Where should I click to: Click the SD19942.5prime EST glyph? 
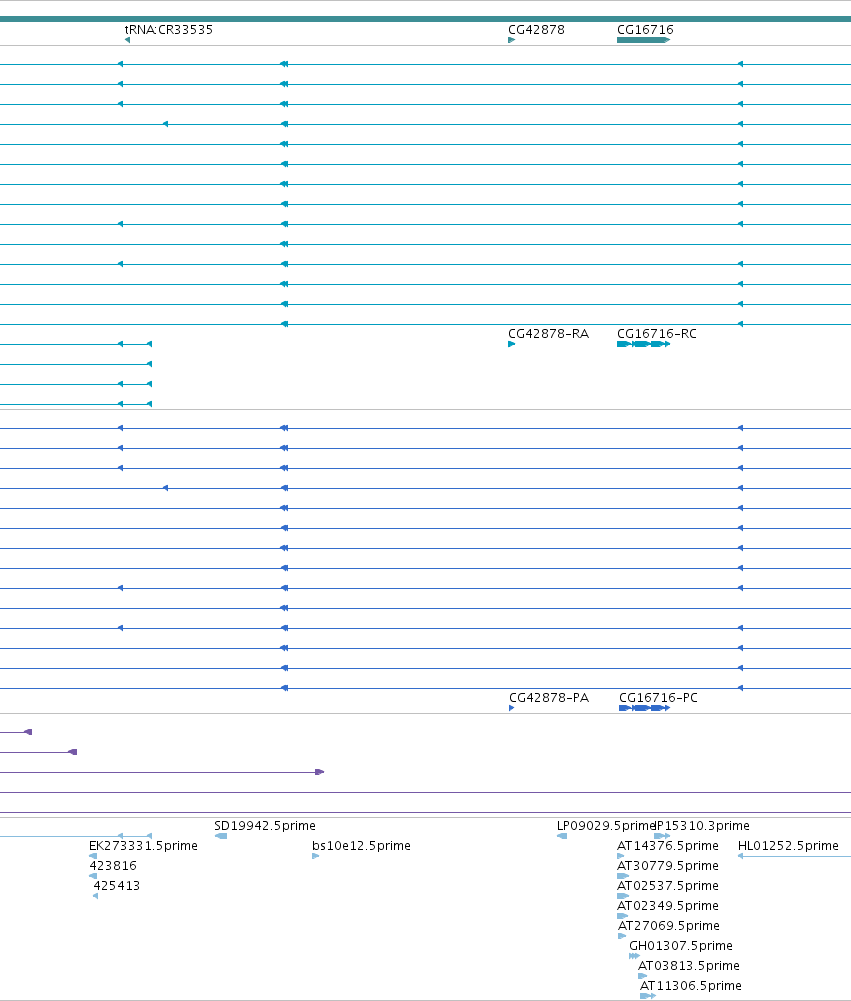(221, 836)
